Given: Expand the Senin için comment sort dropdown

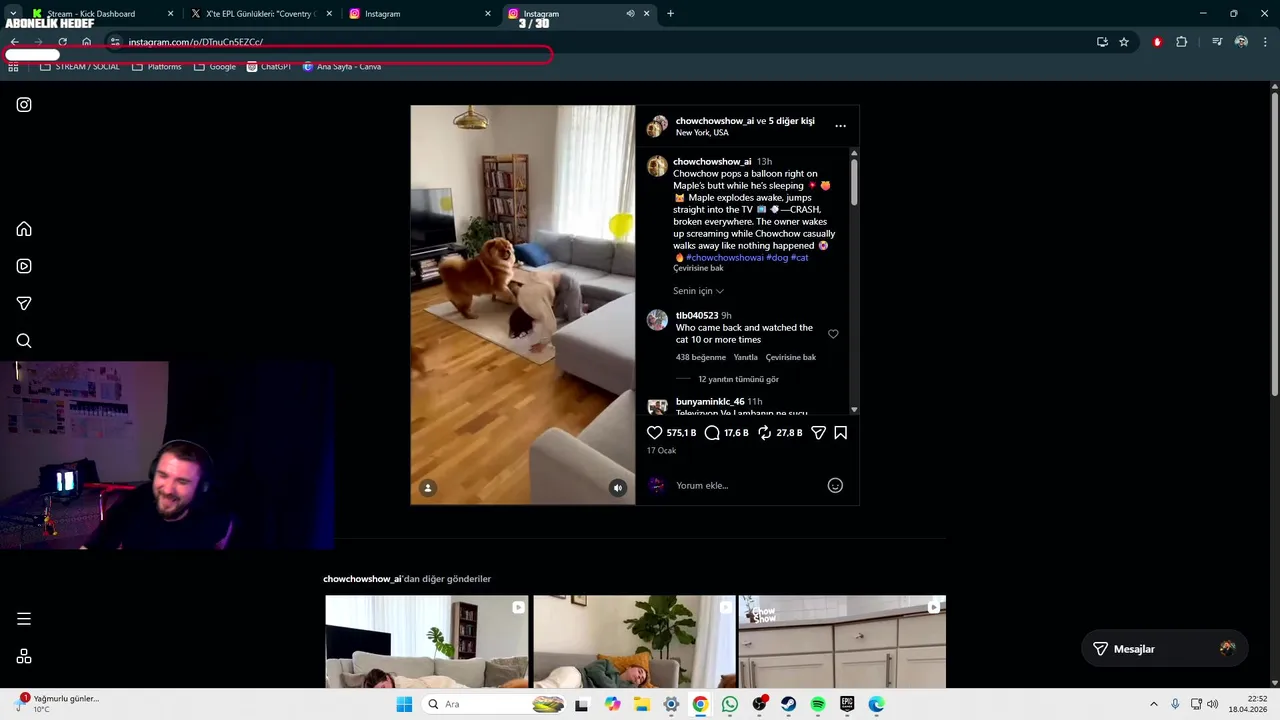Looking at the screenshot, I should [x=698, y=291].
